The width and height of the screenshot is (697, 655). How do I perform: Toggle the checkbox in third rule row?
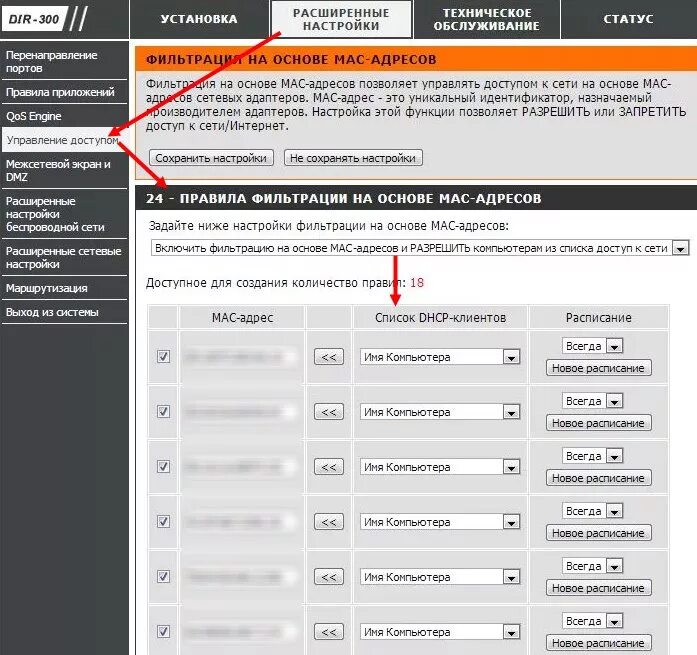[163, 467]
